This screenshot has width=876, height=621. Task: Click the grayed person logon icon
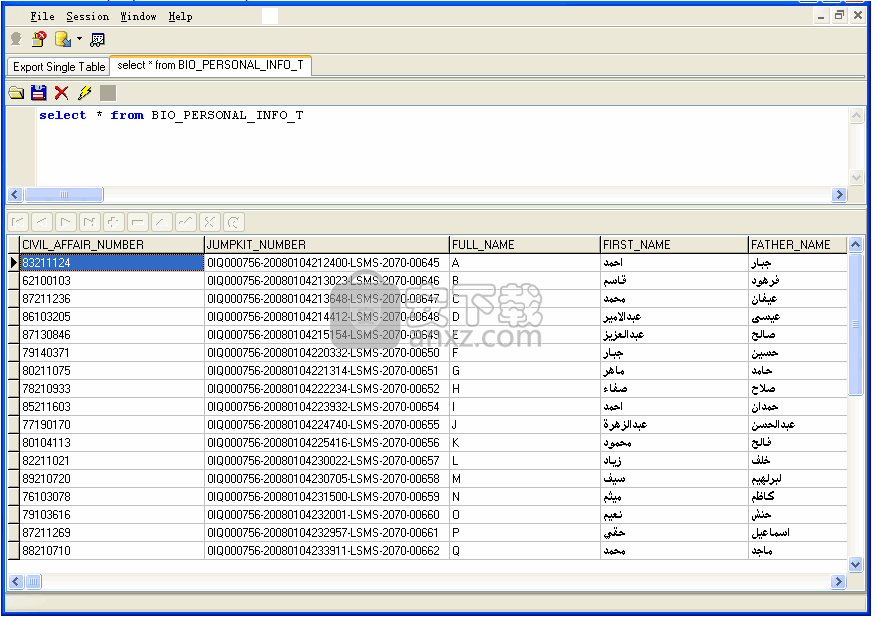[x=16, y=39]
